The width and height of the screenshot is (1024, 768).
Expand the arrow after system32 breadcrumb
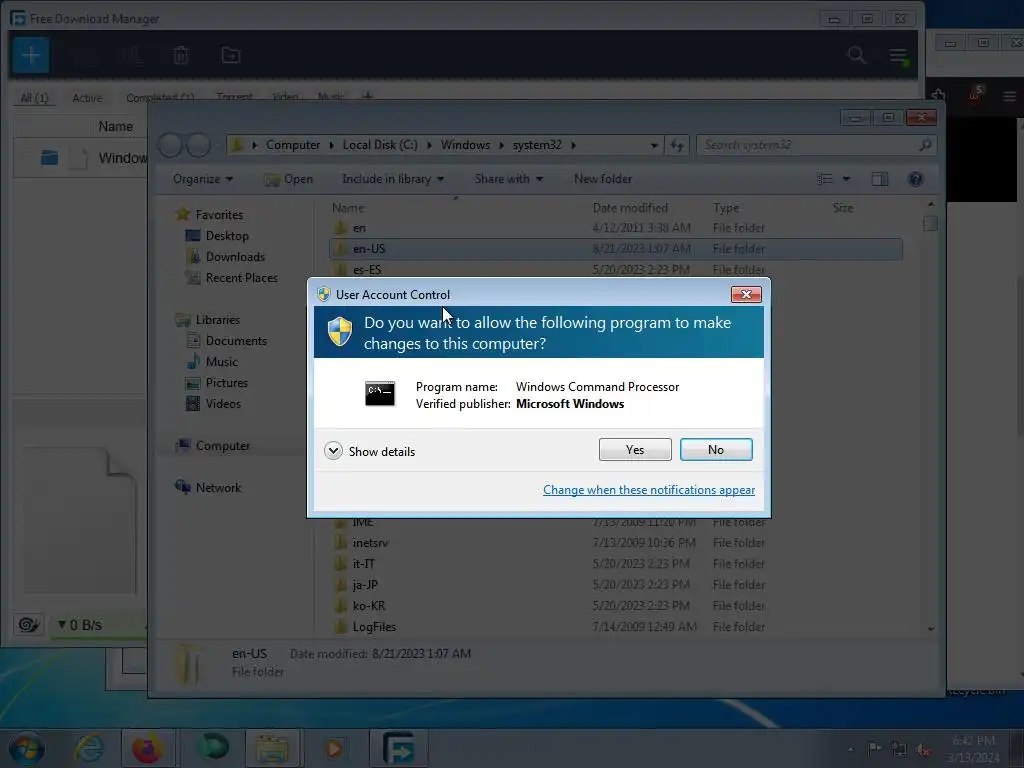point(573,145)
